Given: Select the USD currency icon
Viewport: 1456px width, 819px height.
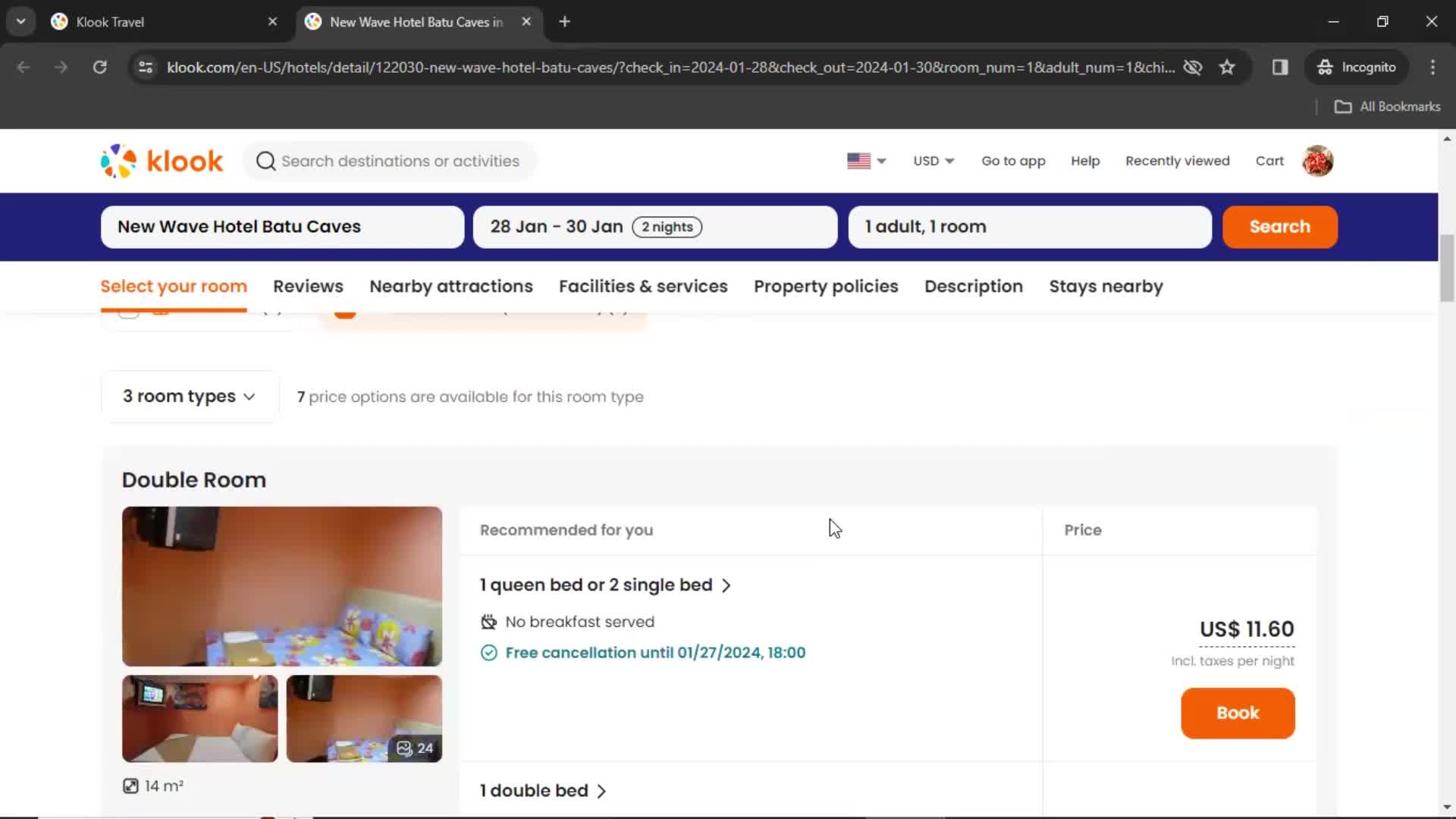Looking at the screenshot, I should (932, 160).
